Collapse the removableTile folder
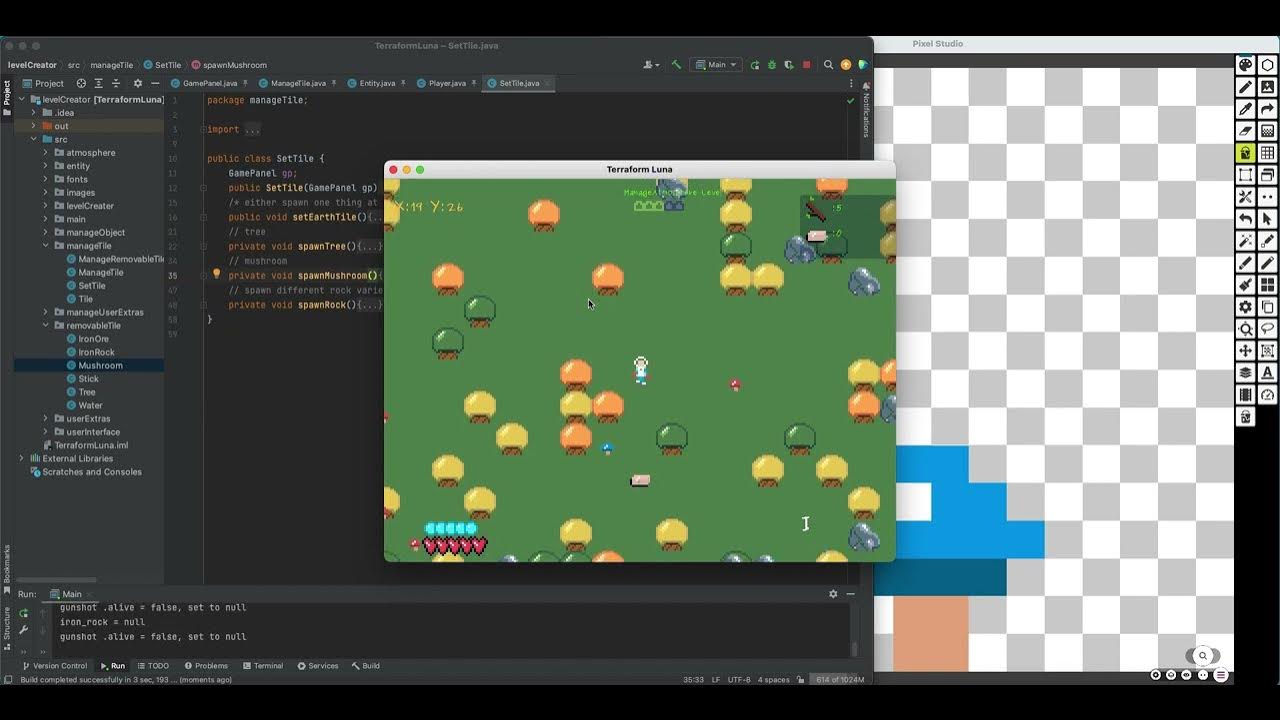The height and width of the screenshot is (720, 1280). pos(45,325)
